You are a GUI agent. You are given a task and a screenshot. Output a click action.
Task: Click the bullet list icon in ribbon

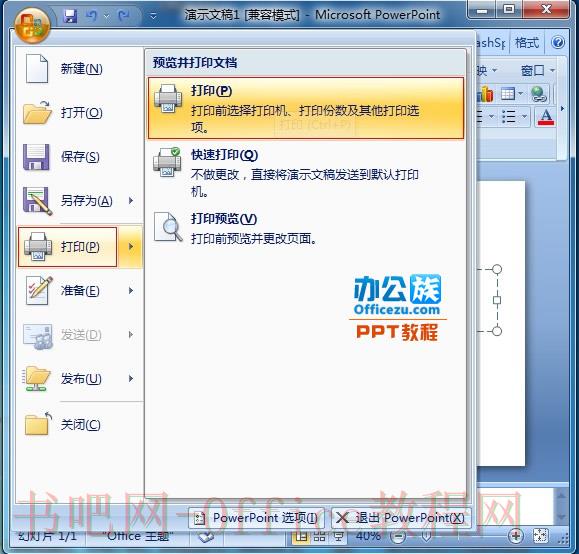click(508, 117)
